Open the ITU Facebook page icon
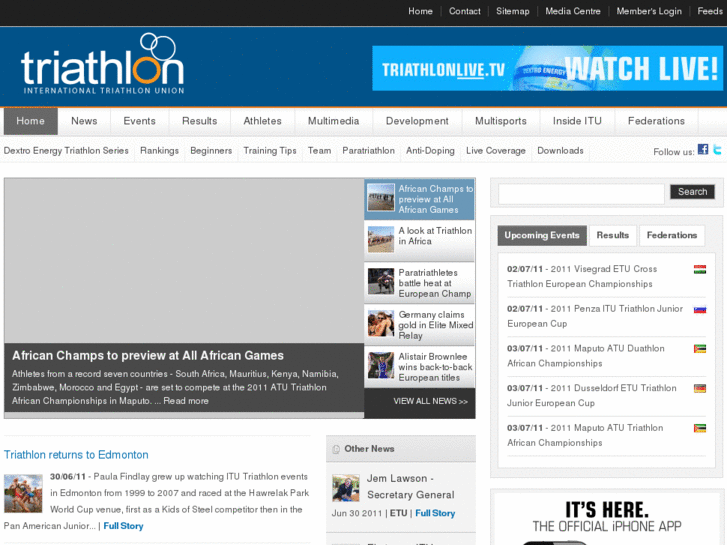727x545 pixels. coord(703,149)
